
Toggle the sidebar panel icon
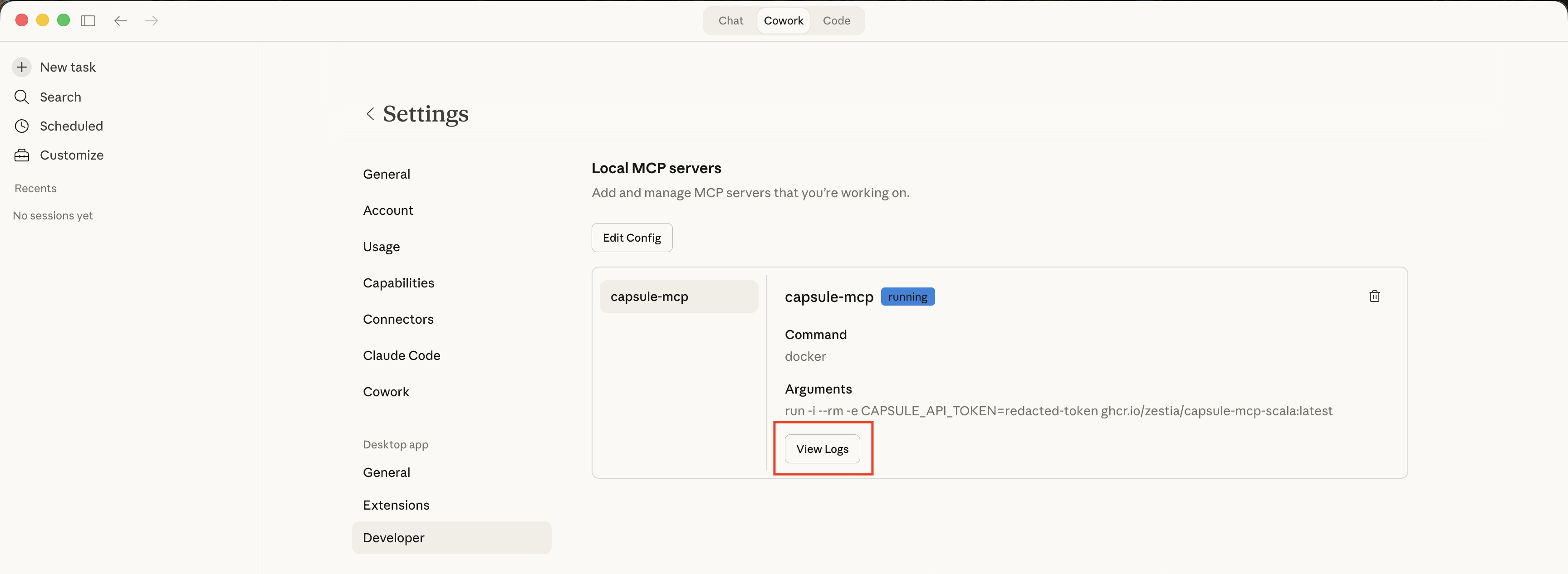(88, 21)
